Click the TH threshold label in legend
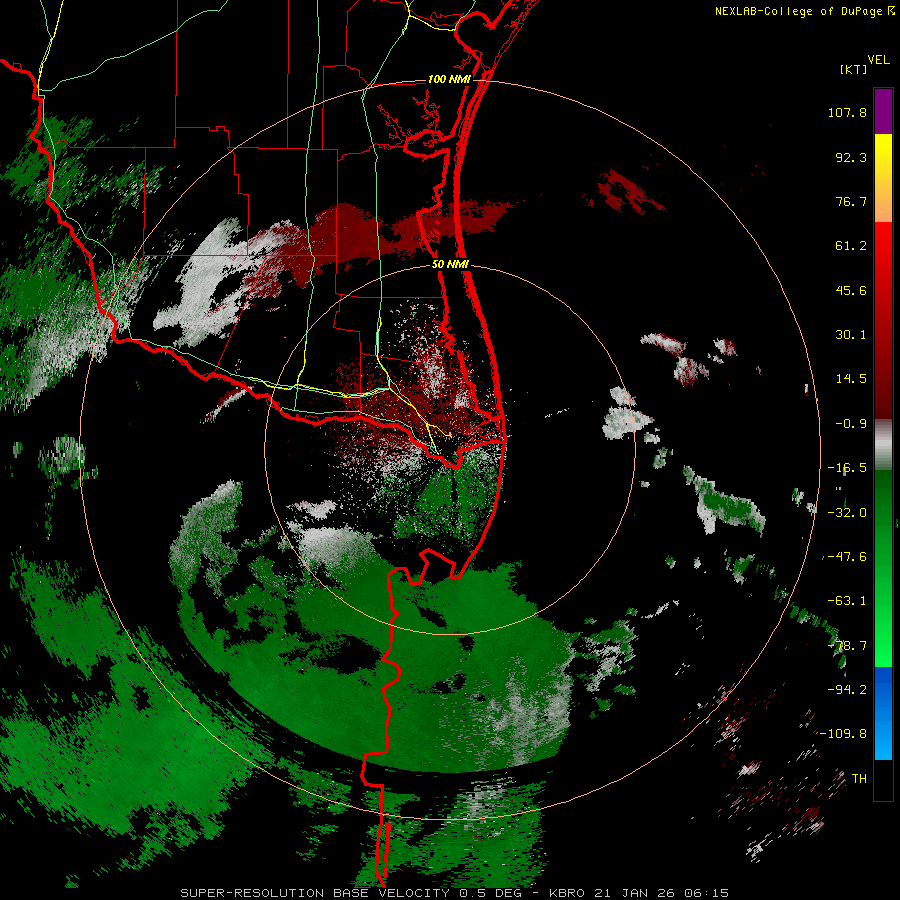Viewport: 900px width, 900px height. [x=859, y=779]
